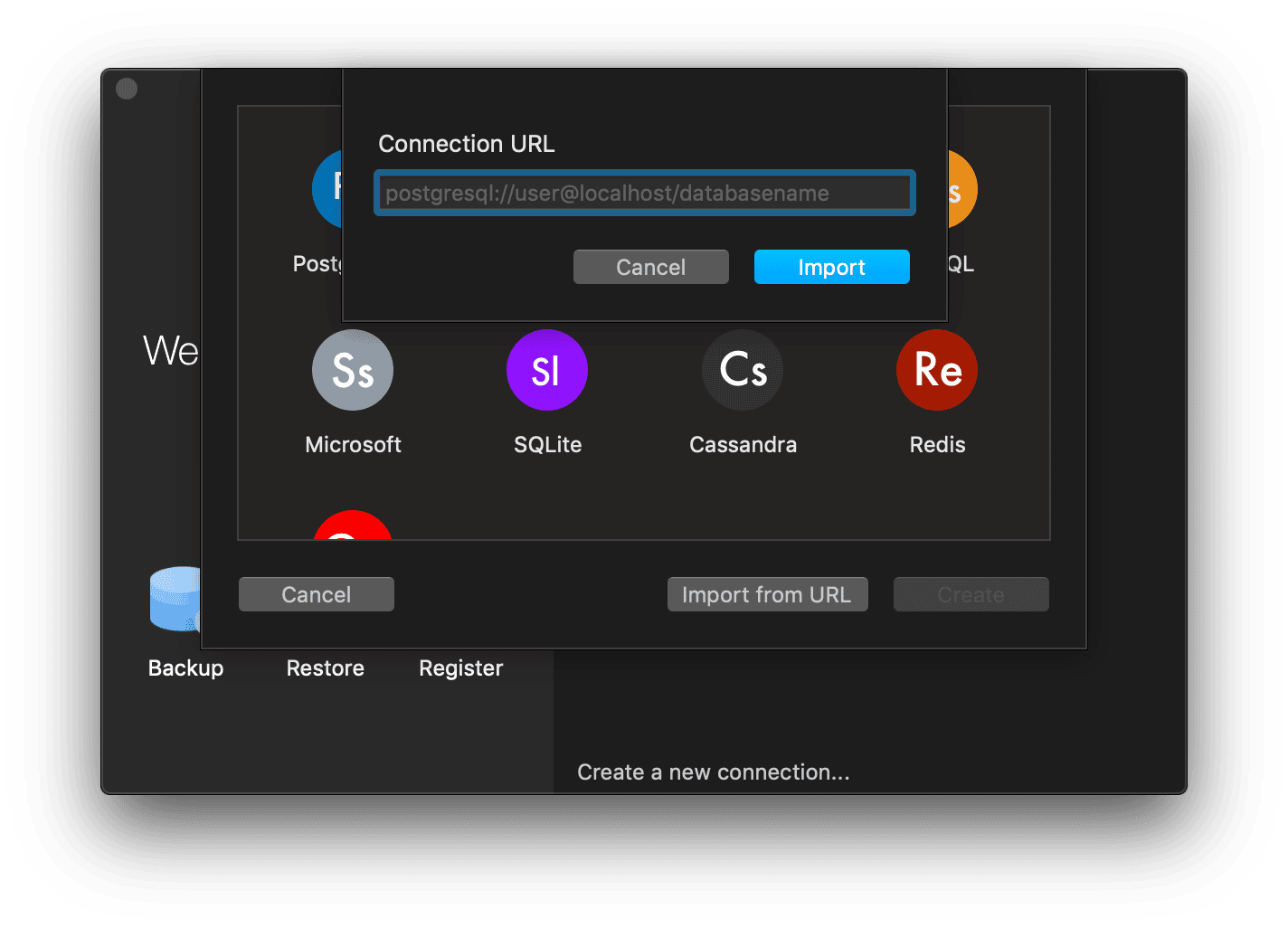Click the Restore label
Viewport: 1288px width, 928px height.
326,668
